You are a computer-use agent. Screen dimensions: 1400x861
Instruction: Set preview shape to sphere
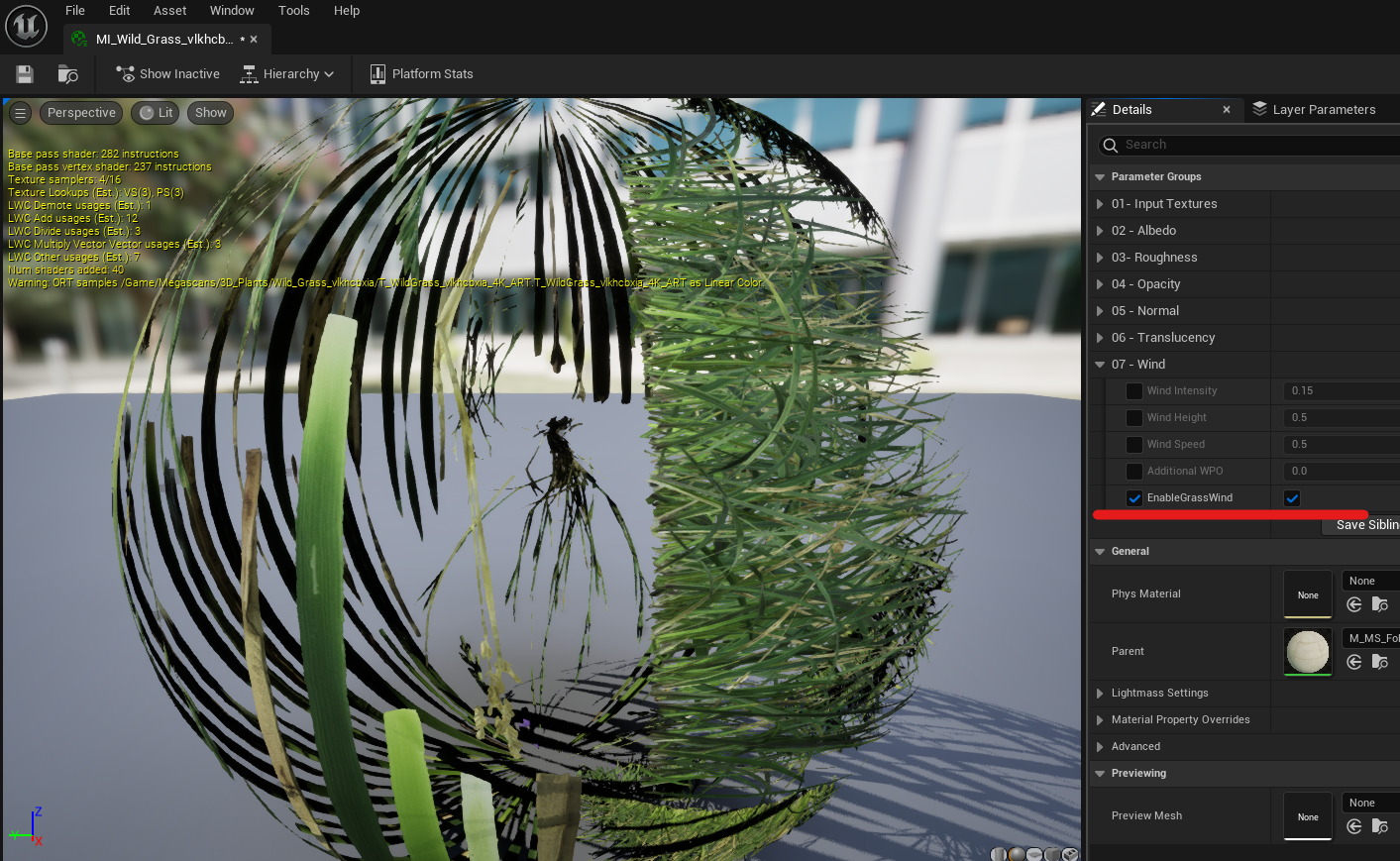(x=1017, y=854)
